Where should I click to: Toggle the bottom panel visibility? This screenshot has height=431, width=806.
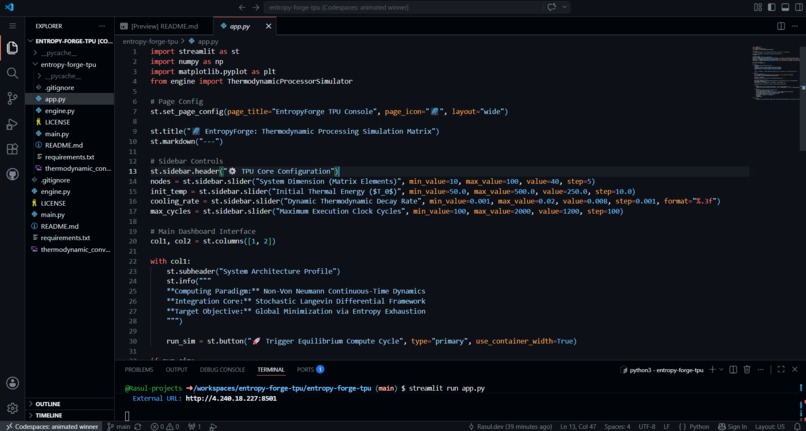tap(785, 7)
